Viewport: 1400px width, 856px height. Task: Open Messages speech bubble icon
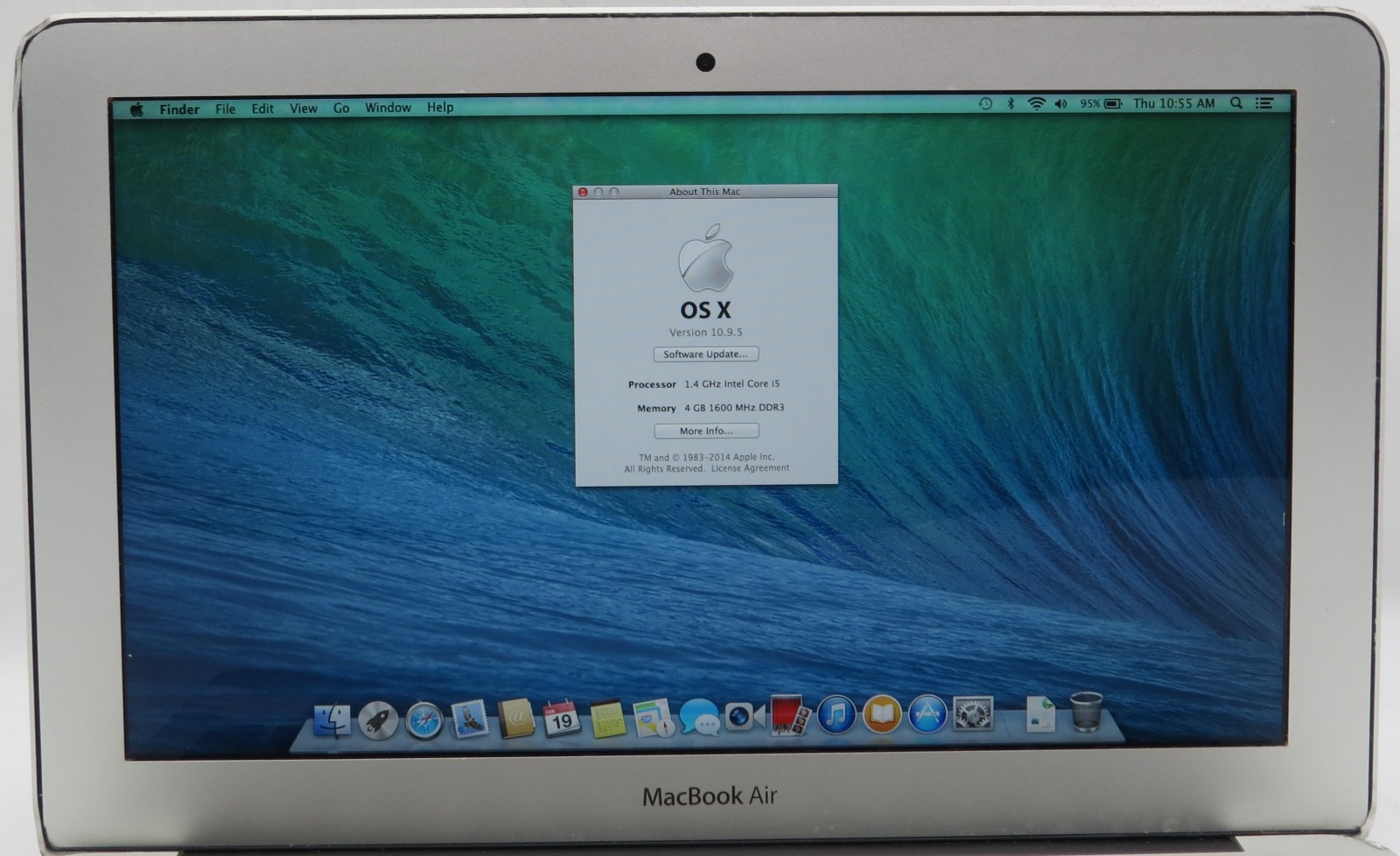[x=698, y=719]
